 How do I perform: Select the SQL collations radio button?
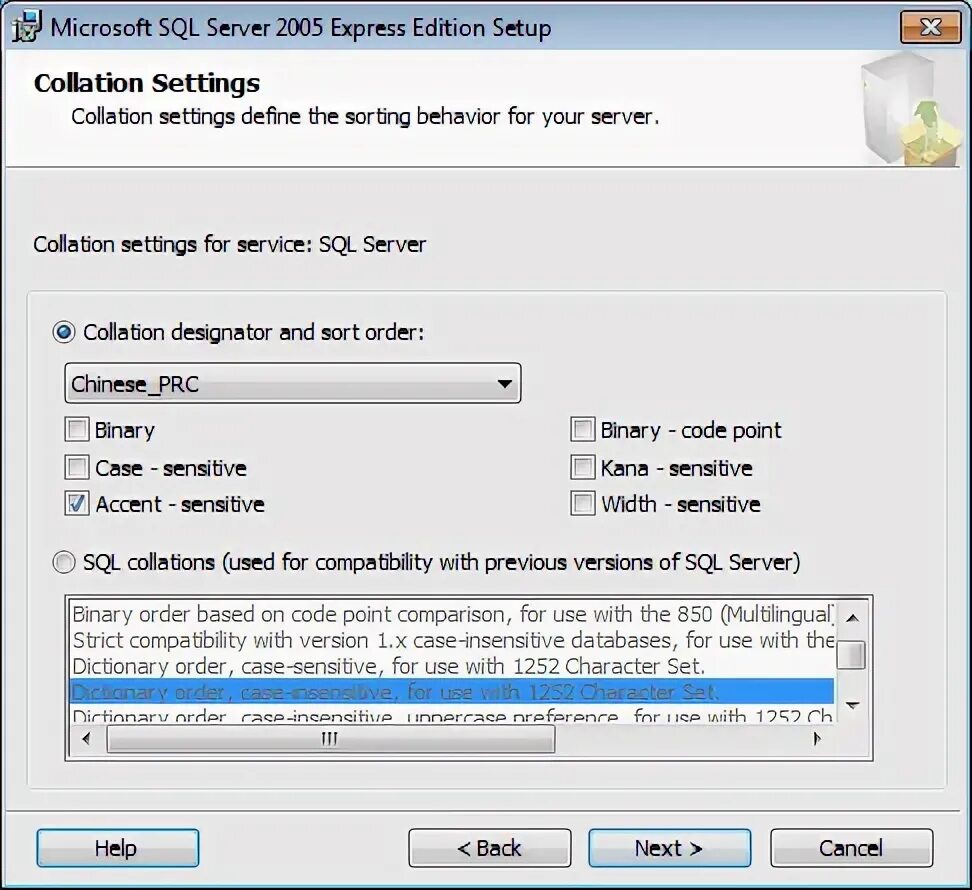(64, 562)
